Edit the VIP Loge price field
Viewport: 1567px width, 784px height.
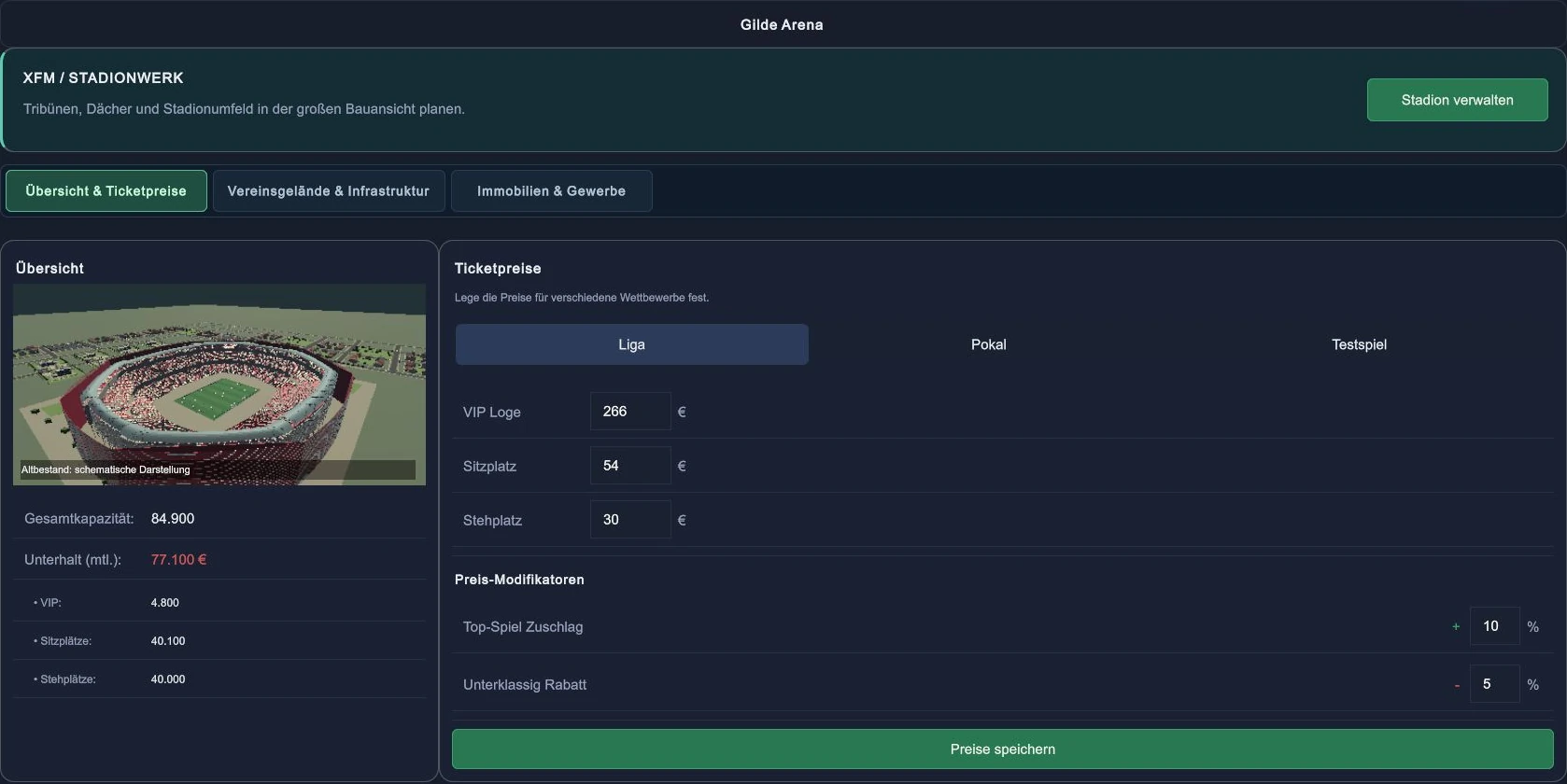click(630, 412)
